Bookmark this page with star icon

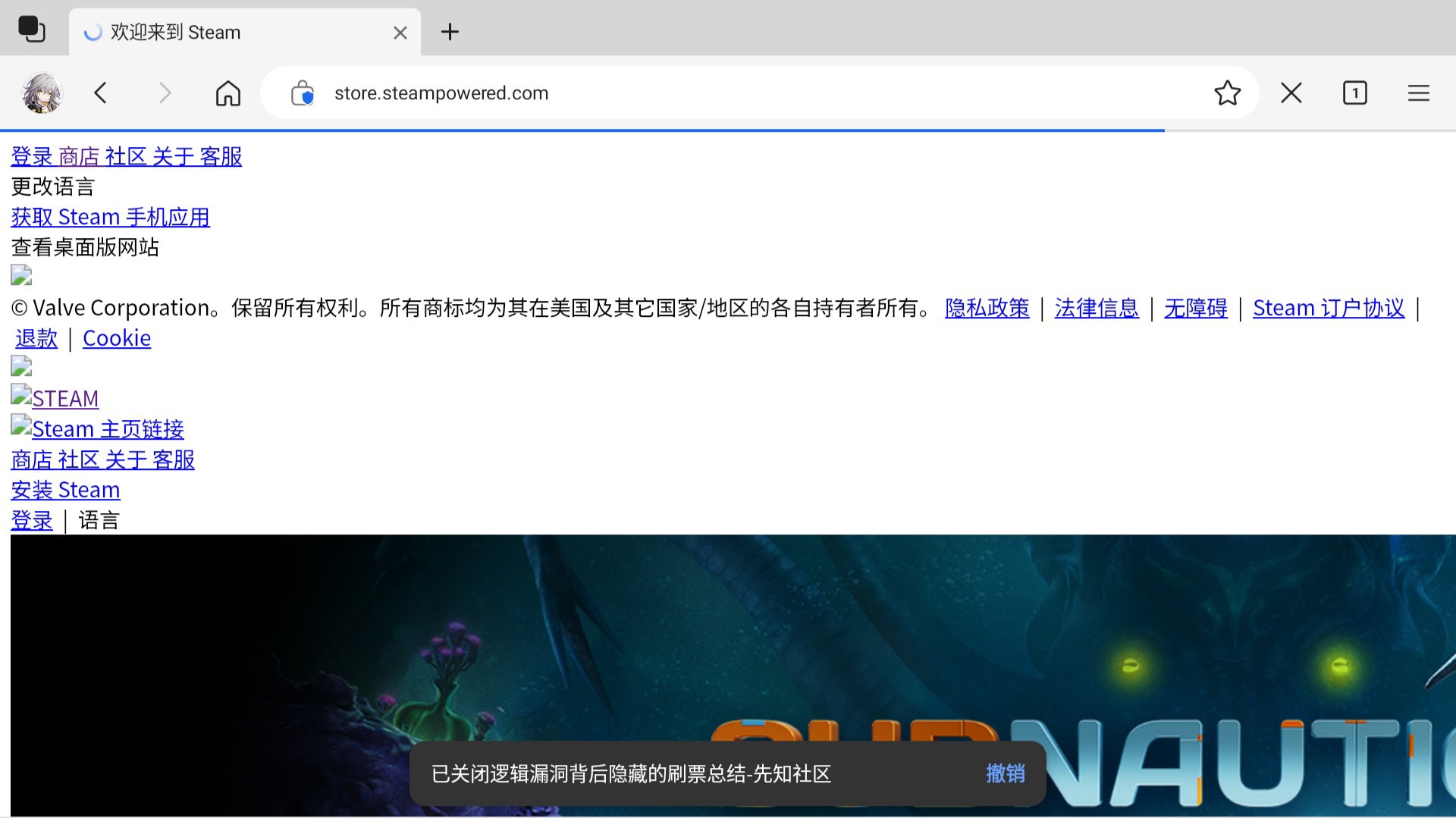click(x=1228, y=93)
